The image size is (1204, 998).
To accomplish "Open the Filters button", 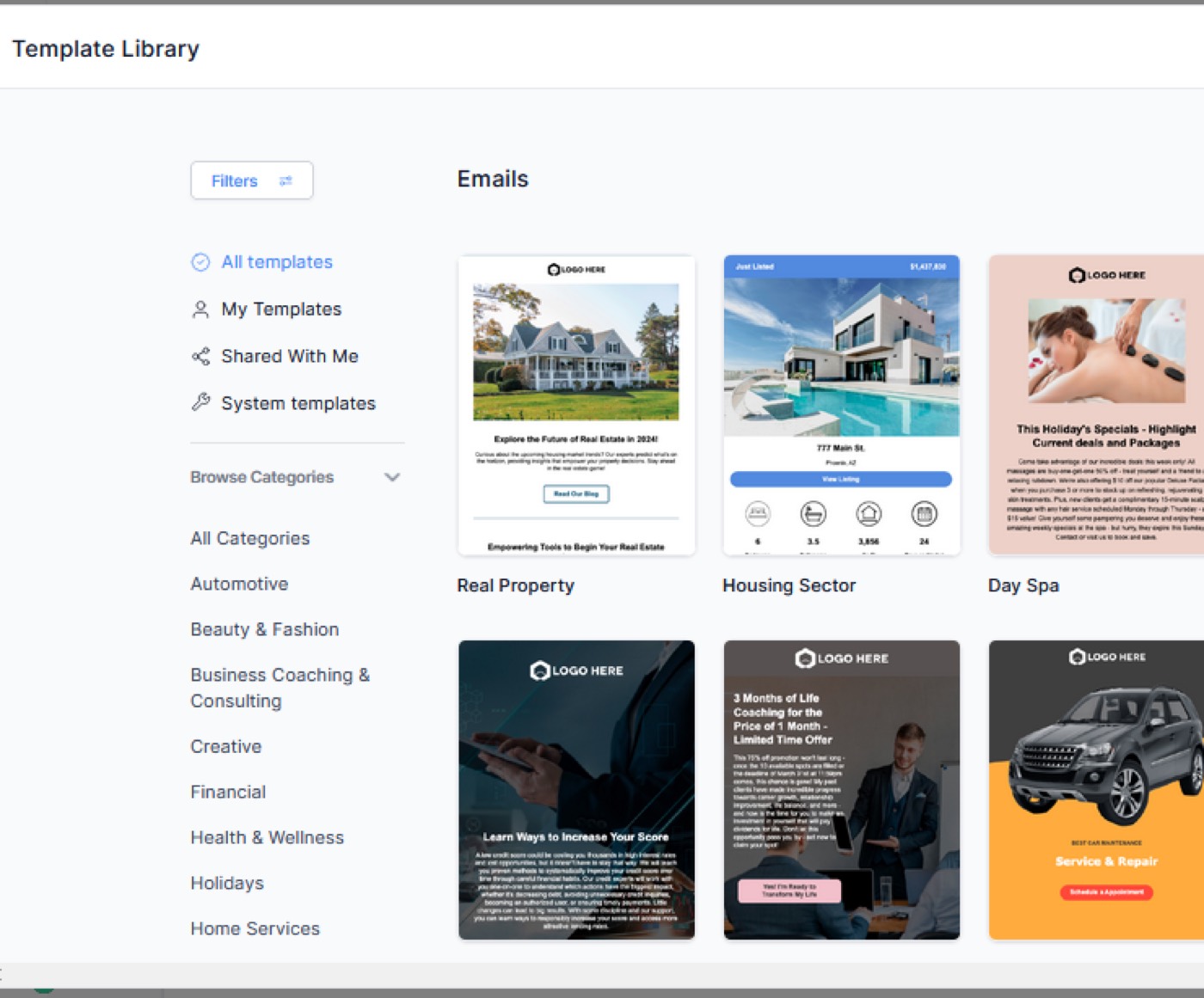I will point(251,181).
